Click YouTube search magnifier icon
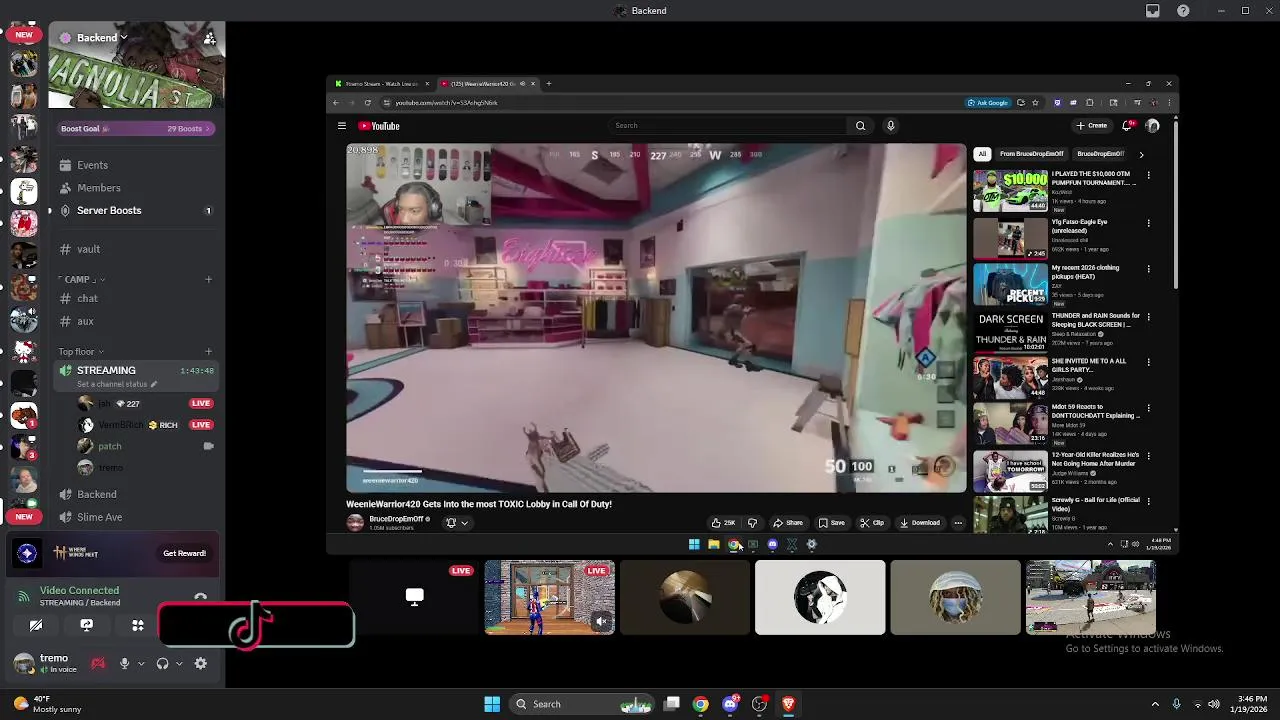The image size is (1280, 720). (860, 125)
